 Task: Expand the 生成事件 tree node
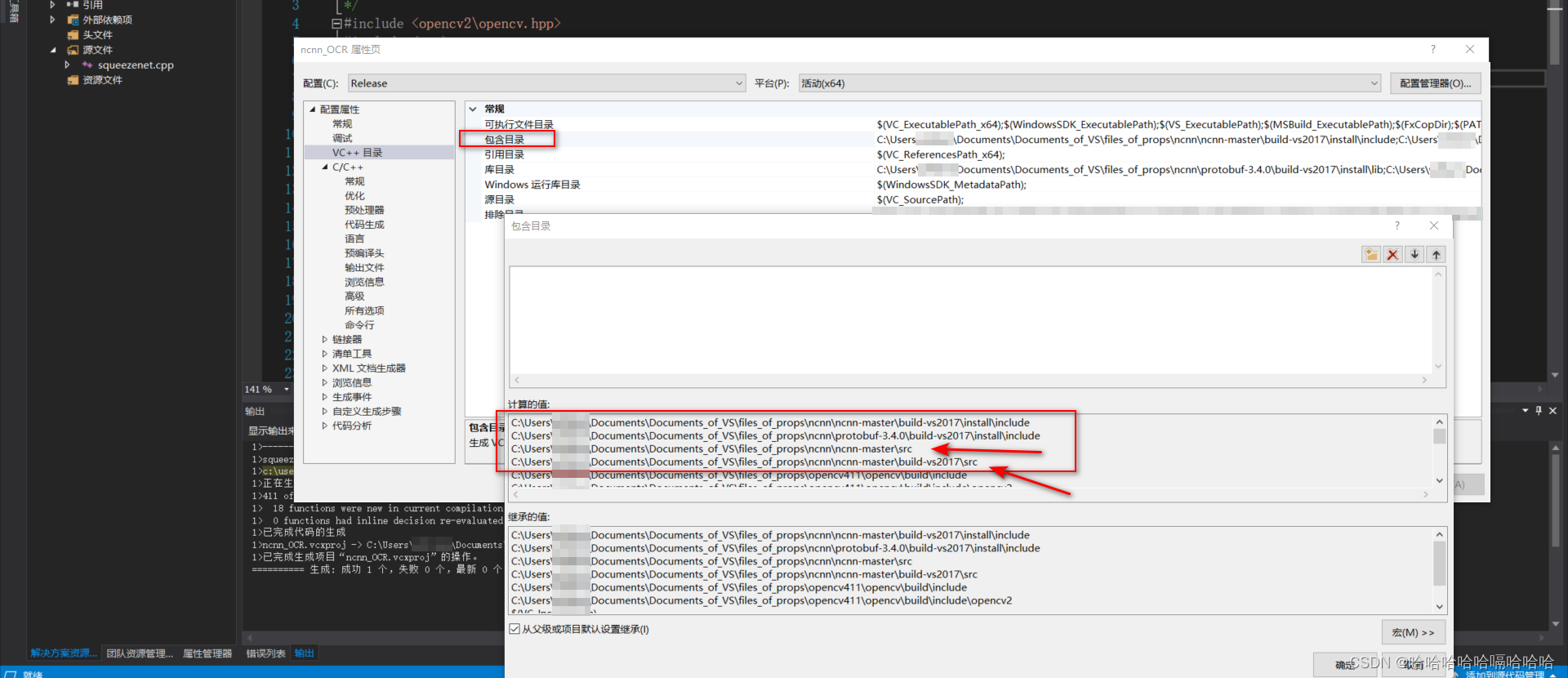click(x=324, y=397)
